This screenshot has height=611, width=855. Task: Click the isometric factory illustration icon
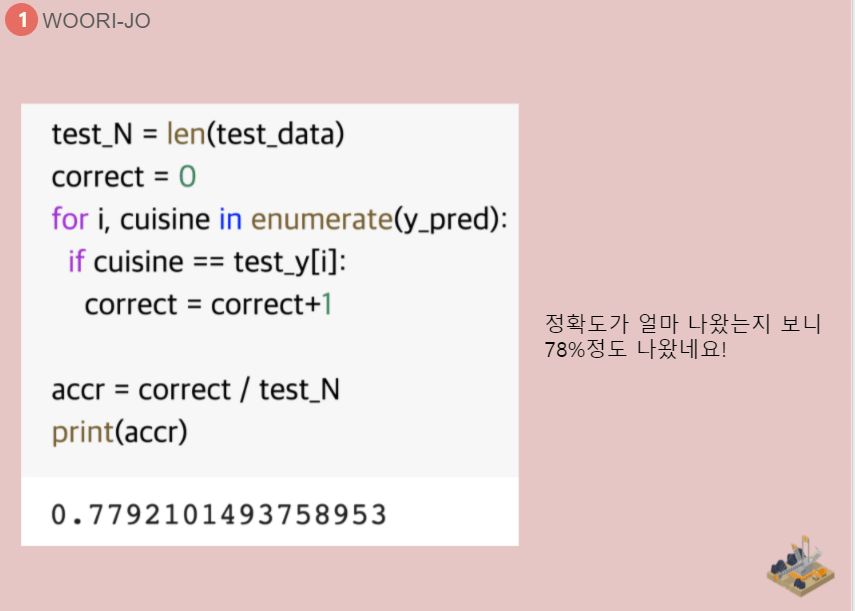801,566
